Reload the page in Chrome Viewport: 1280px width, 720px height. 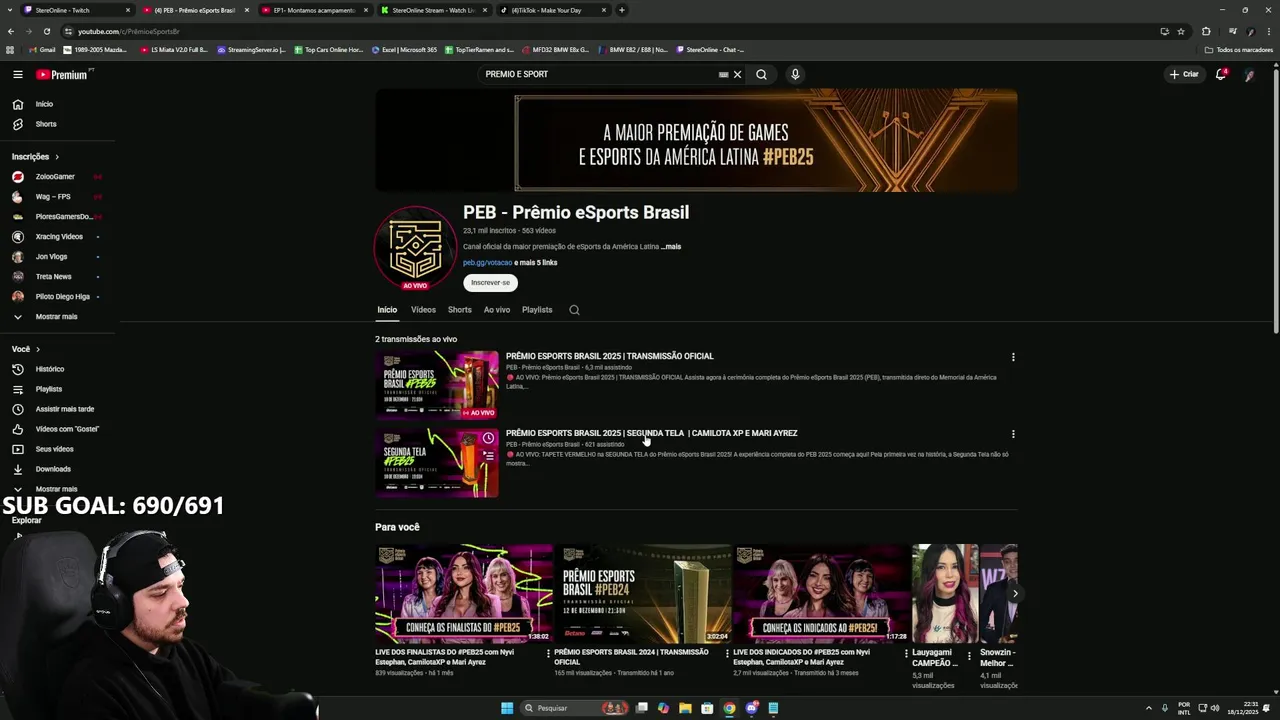click(46, 31)
